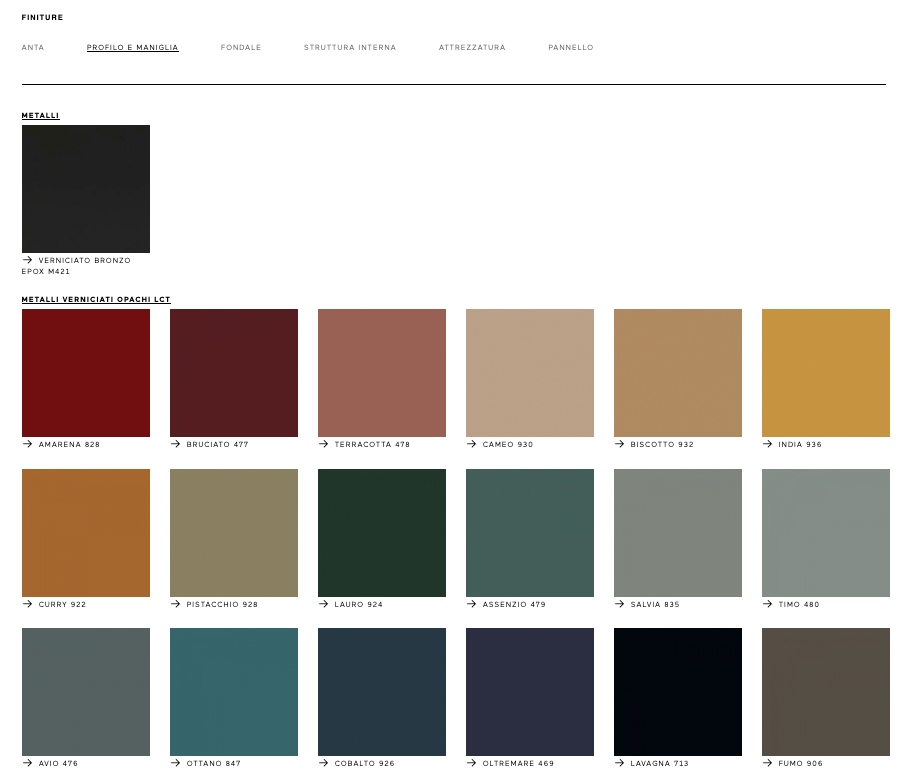Click the arrow icon next to Verniciato Bronzo
This screenshot has height=780, width=912.
click(x=27, y=260)
